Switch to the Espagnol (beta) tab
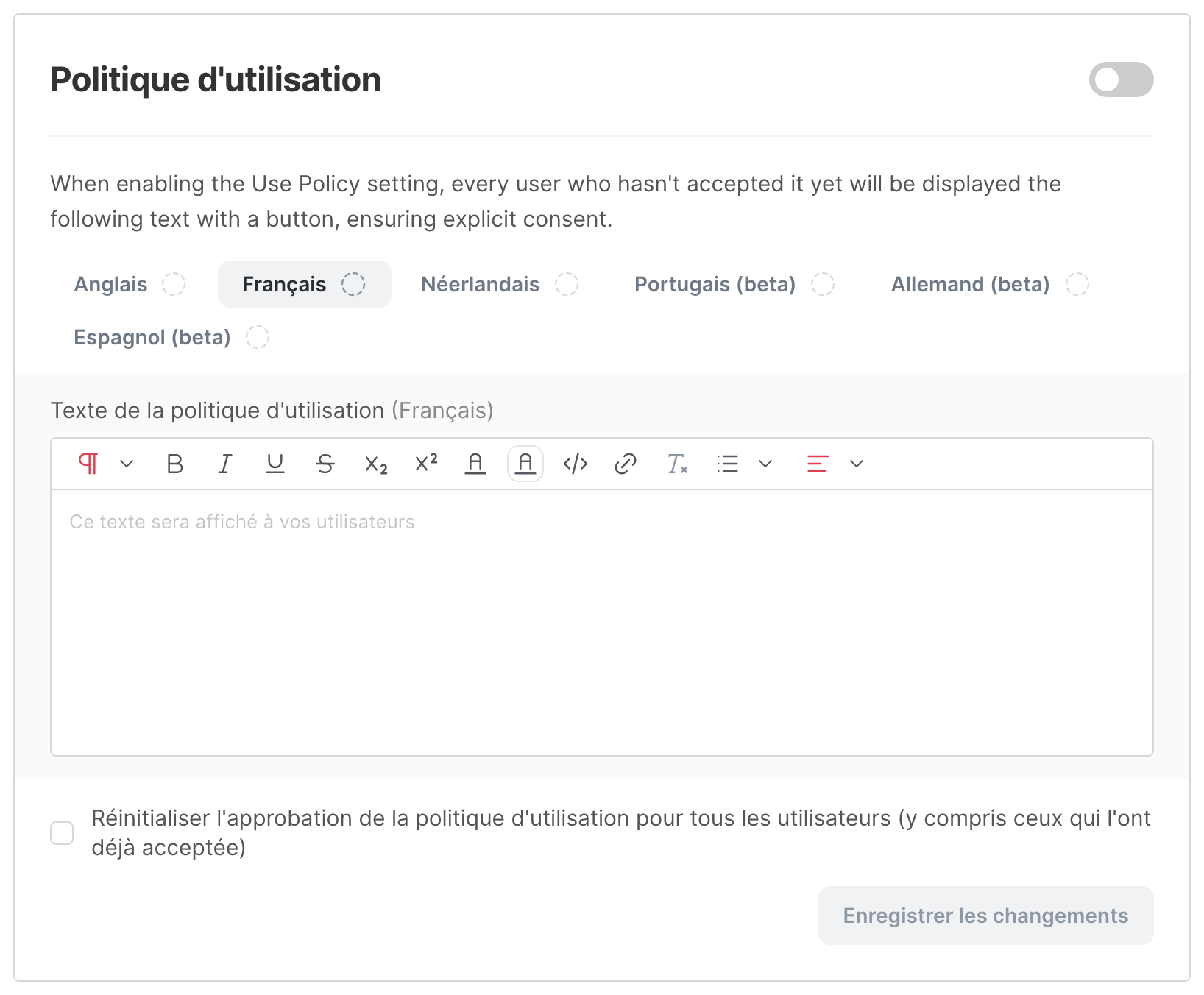This screenshot has width=1204, height=995. [171, 337]
